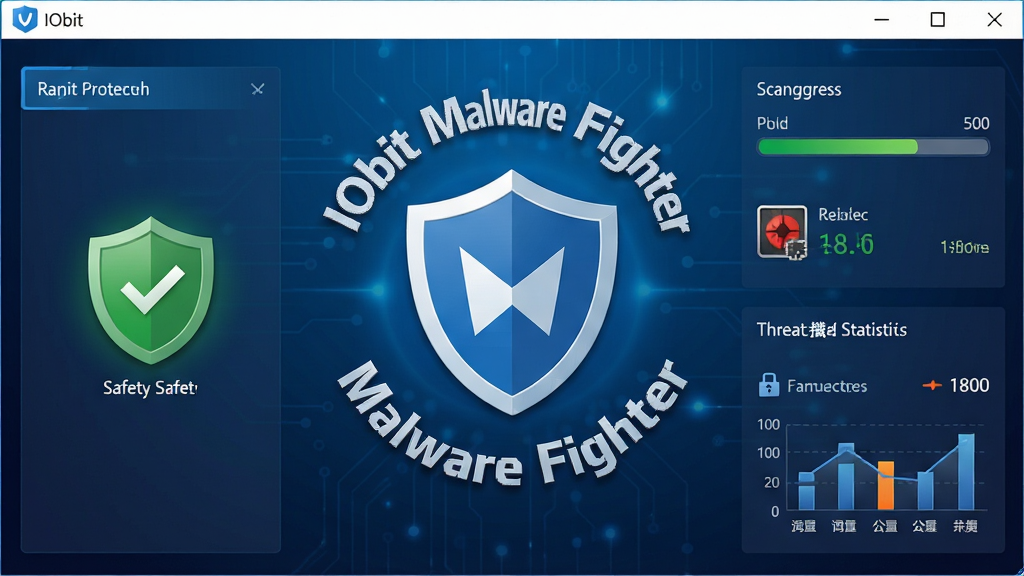Screen dimensions: 1024x576
Task: Click the Scanggress heading
Action: pyautogui.click(x=799, y=89)
